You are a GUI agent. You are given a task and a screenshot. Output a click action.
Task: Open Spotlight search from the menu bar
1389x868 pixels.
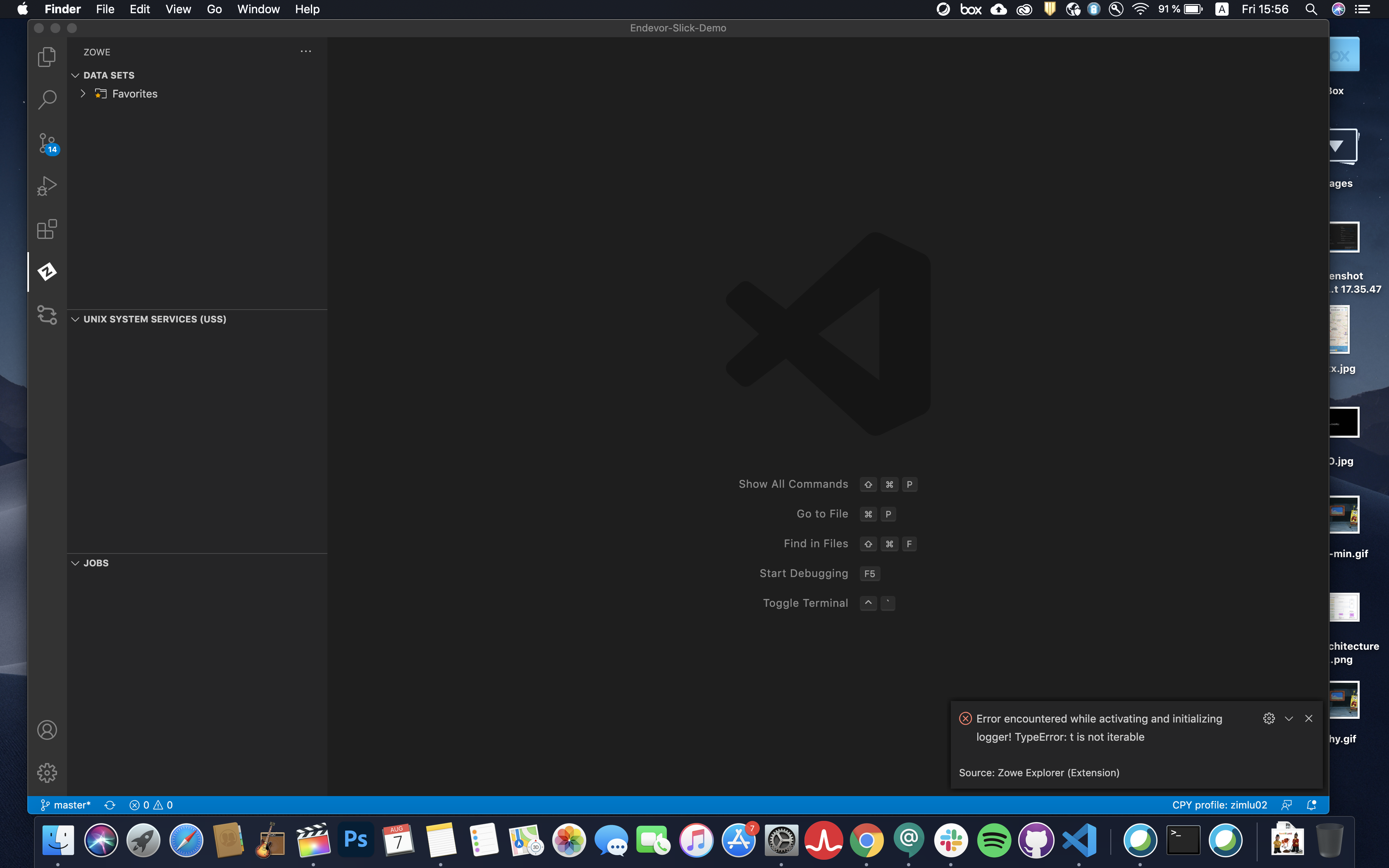[1312, 9]
